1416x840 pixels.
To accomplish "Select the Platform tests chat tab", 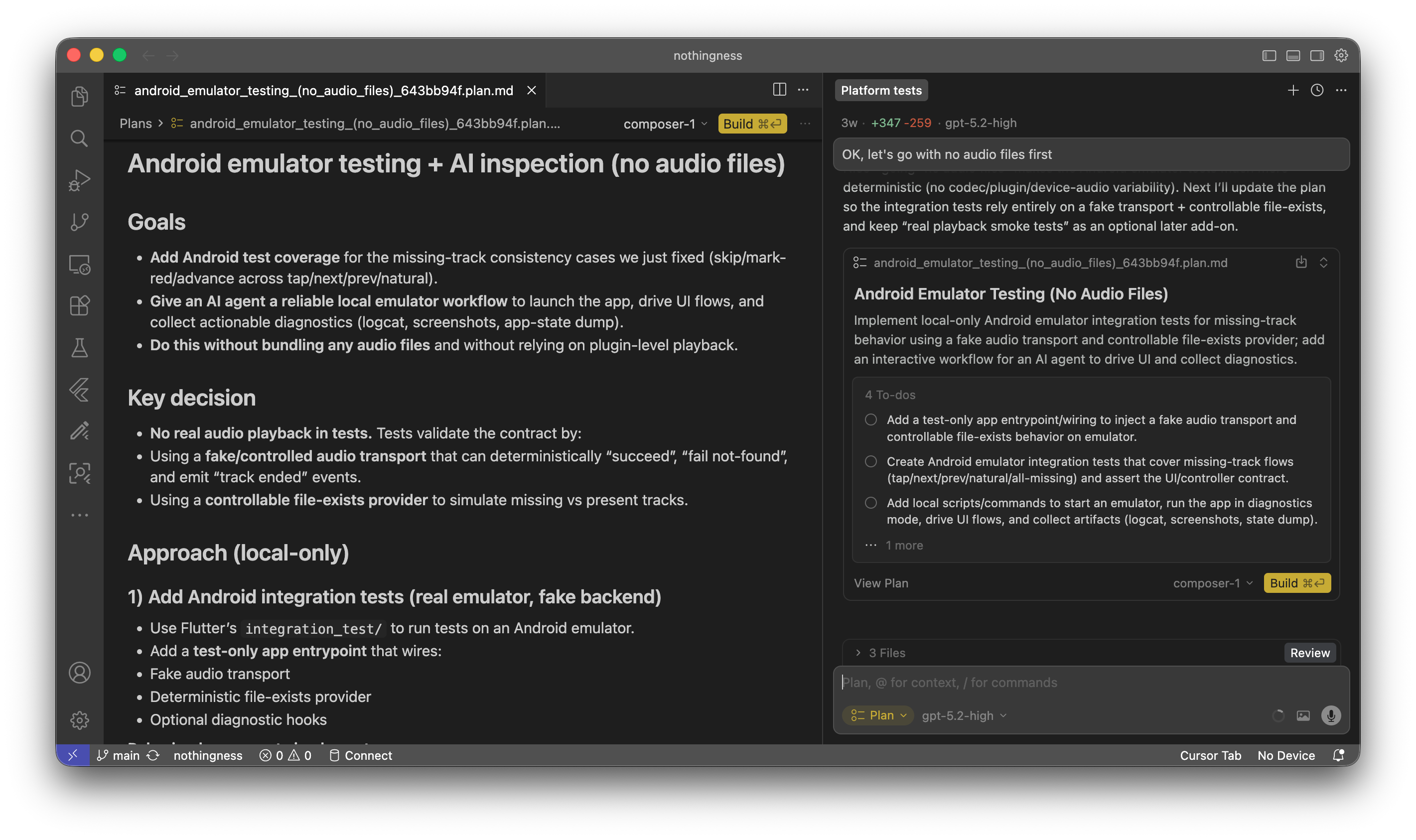I will tap(881, 91).
